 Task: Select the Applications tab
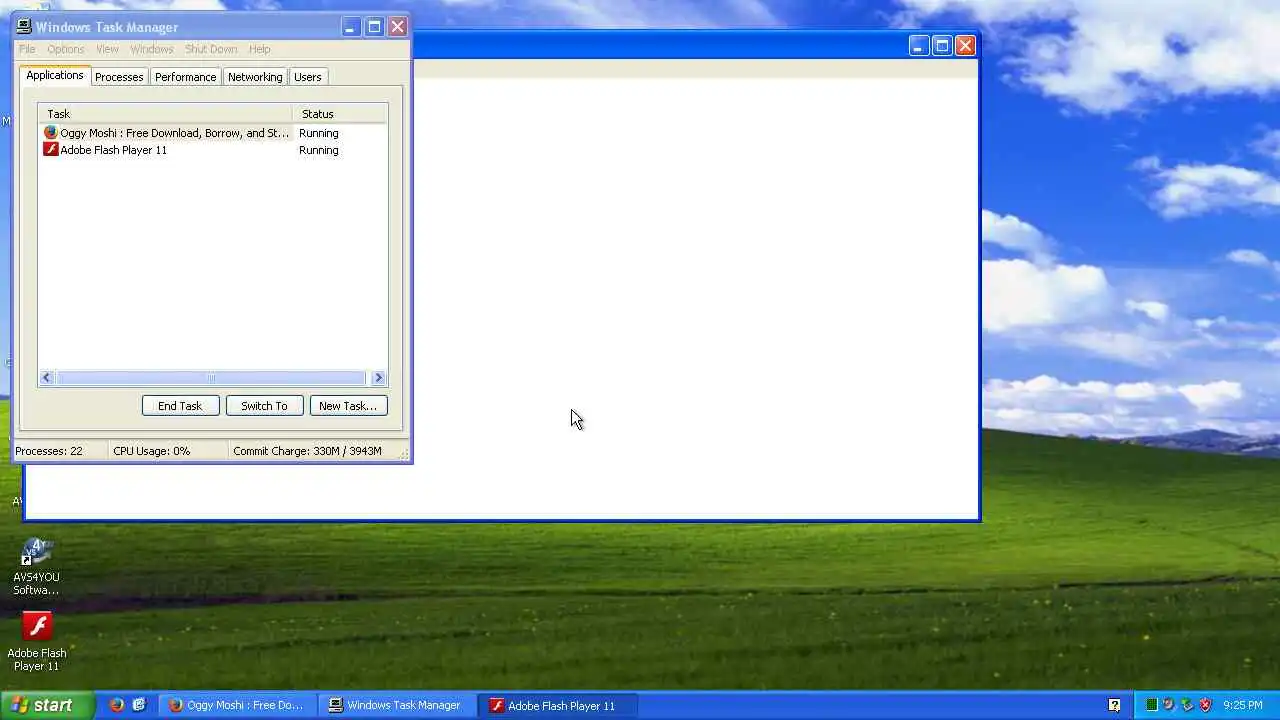[x=55, y=75]
